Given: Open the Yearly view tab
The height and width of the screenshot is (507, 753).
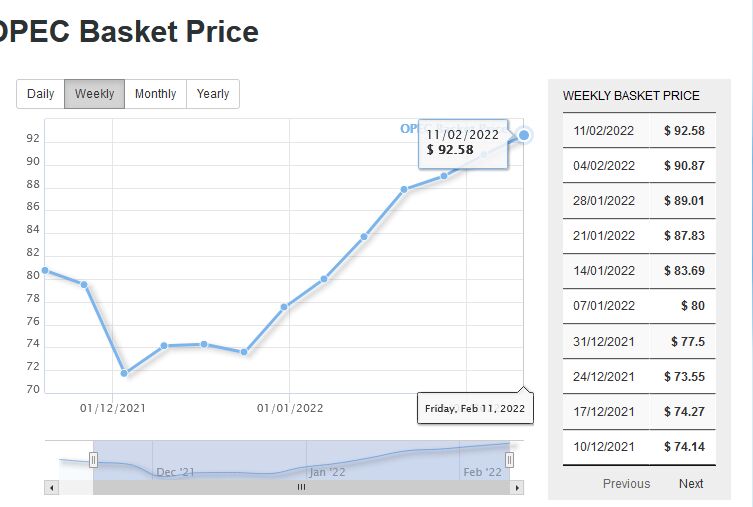Looking at the screenshot, I should pos(213,94).
